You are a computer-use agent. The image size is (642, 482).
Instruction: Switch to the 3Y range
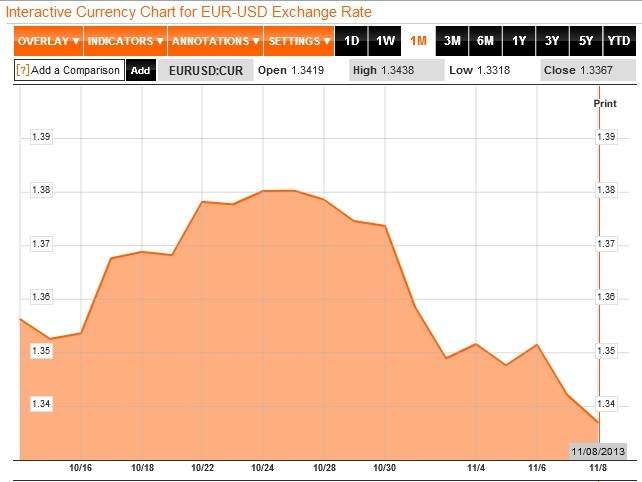552,42
